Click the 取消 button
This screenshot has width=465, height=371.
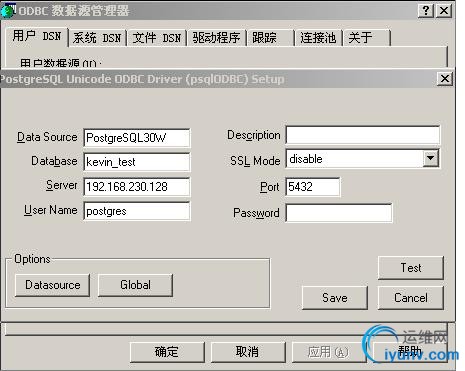[248, 352]
